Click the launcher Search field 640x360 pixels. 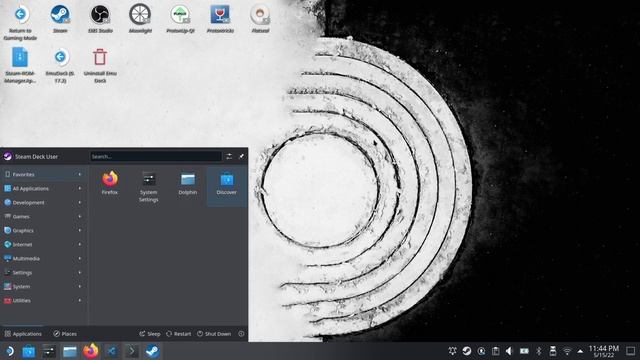tap(156, 156)
